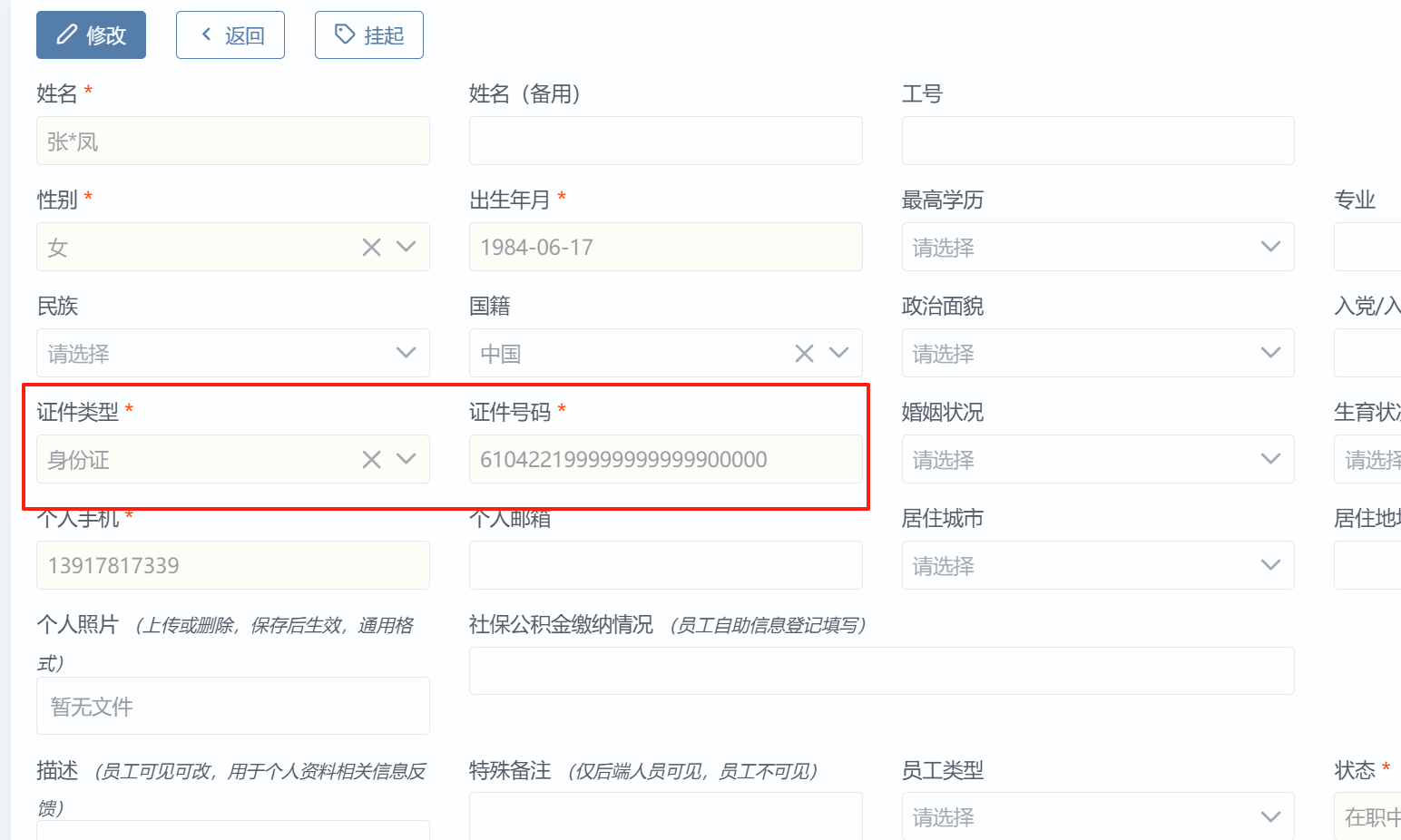Clear the 国籍 nationality value
Screen dimensions: 1401x840
coord(804,354)
